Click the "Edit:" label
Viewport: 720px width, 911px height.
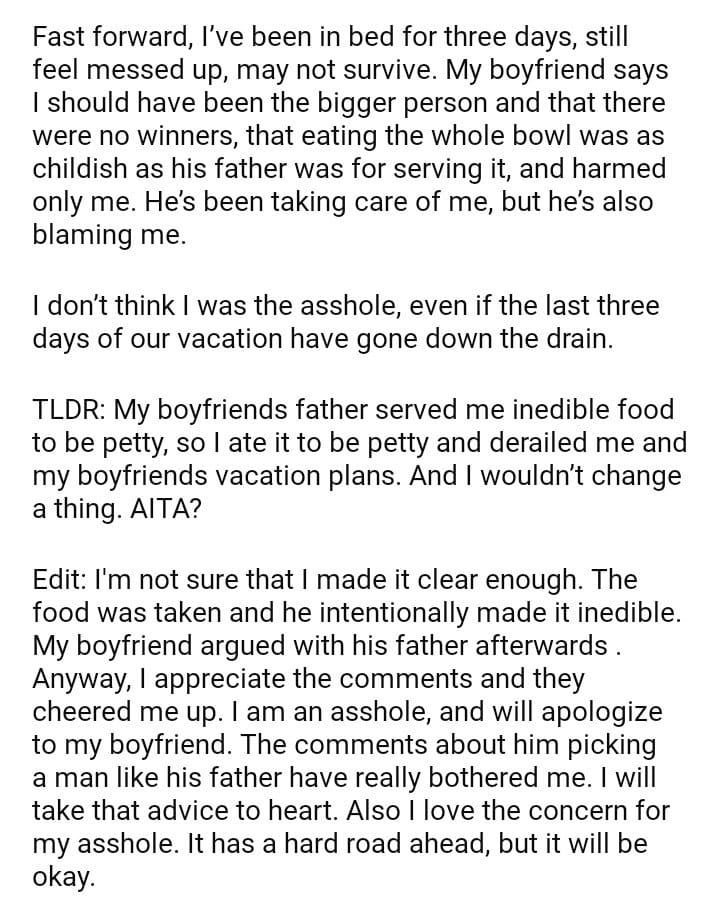[61, 580]
